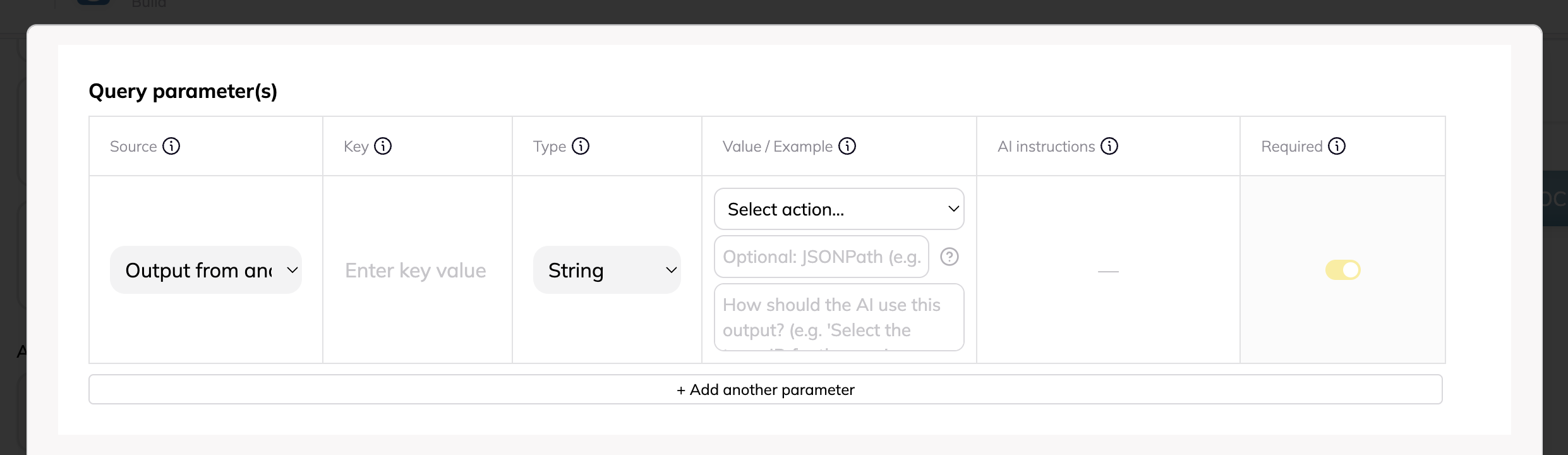Toggle the Required switch off

click(x=1342, y=270)
